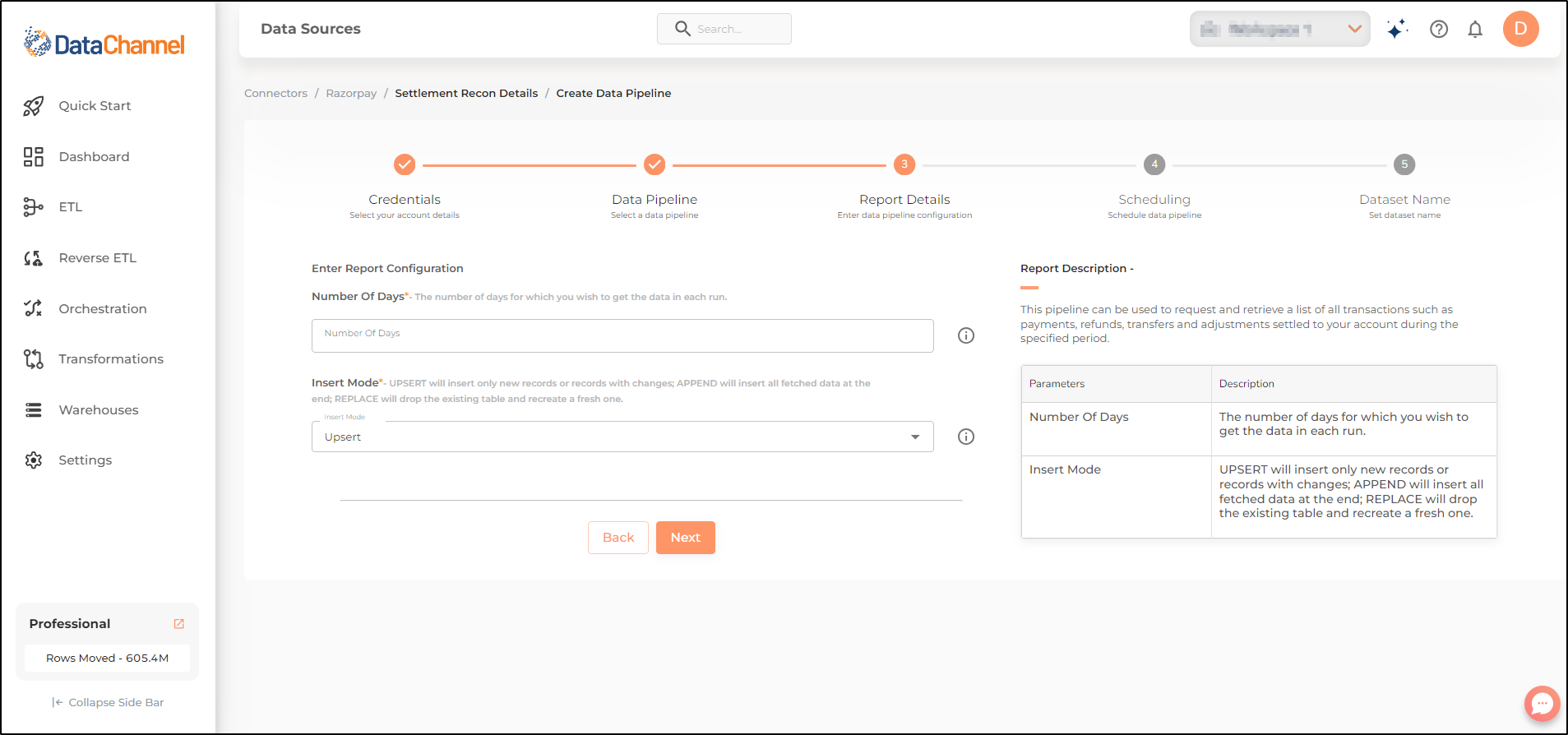Collapse the side bar

tap(108, 703)
